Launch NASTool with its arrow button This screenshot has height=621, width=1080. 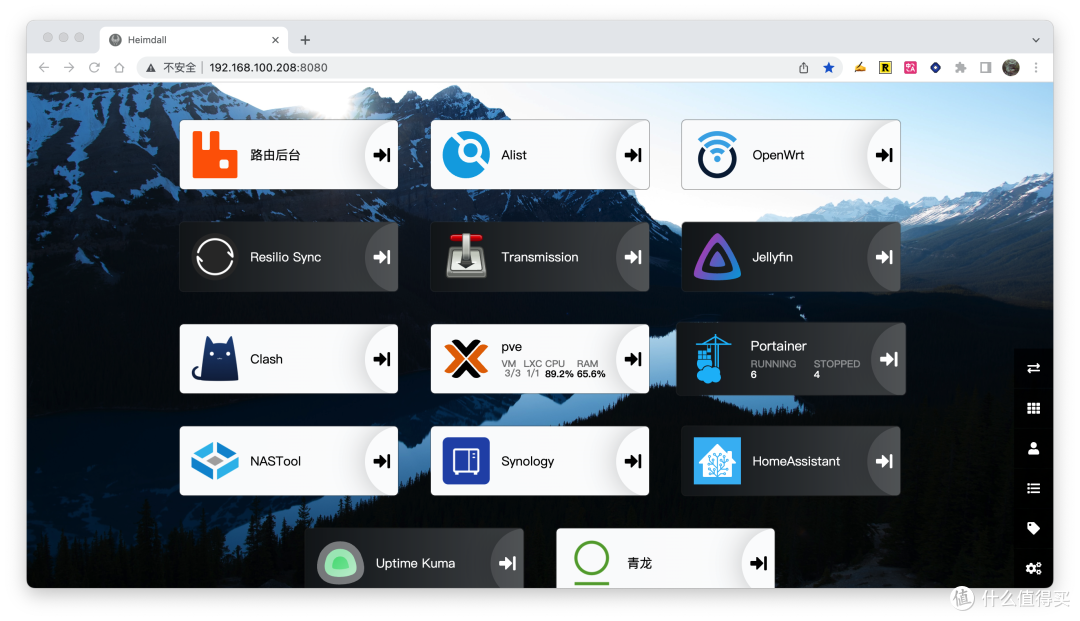(382, 461)
